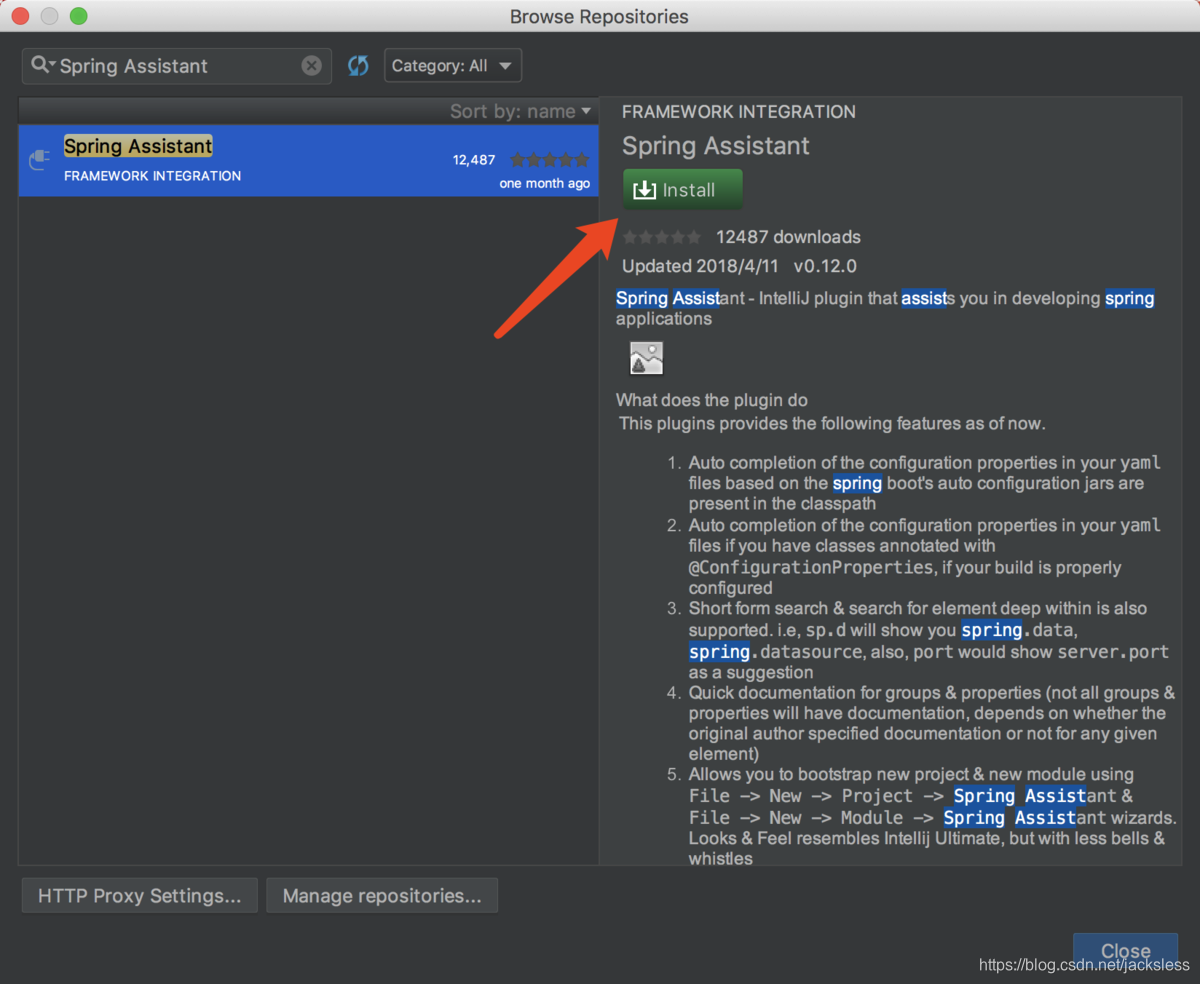The height and width of the screenshot is (984, 1200).
Task: Click 'What does the plugin do' text
Action: tap(712, 400)
